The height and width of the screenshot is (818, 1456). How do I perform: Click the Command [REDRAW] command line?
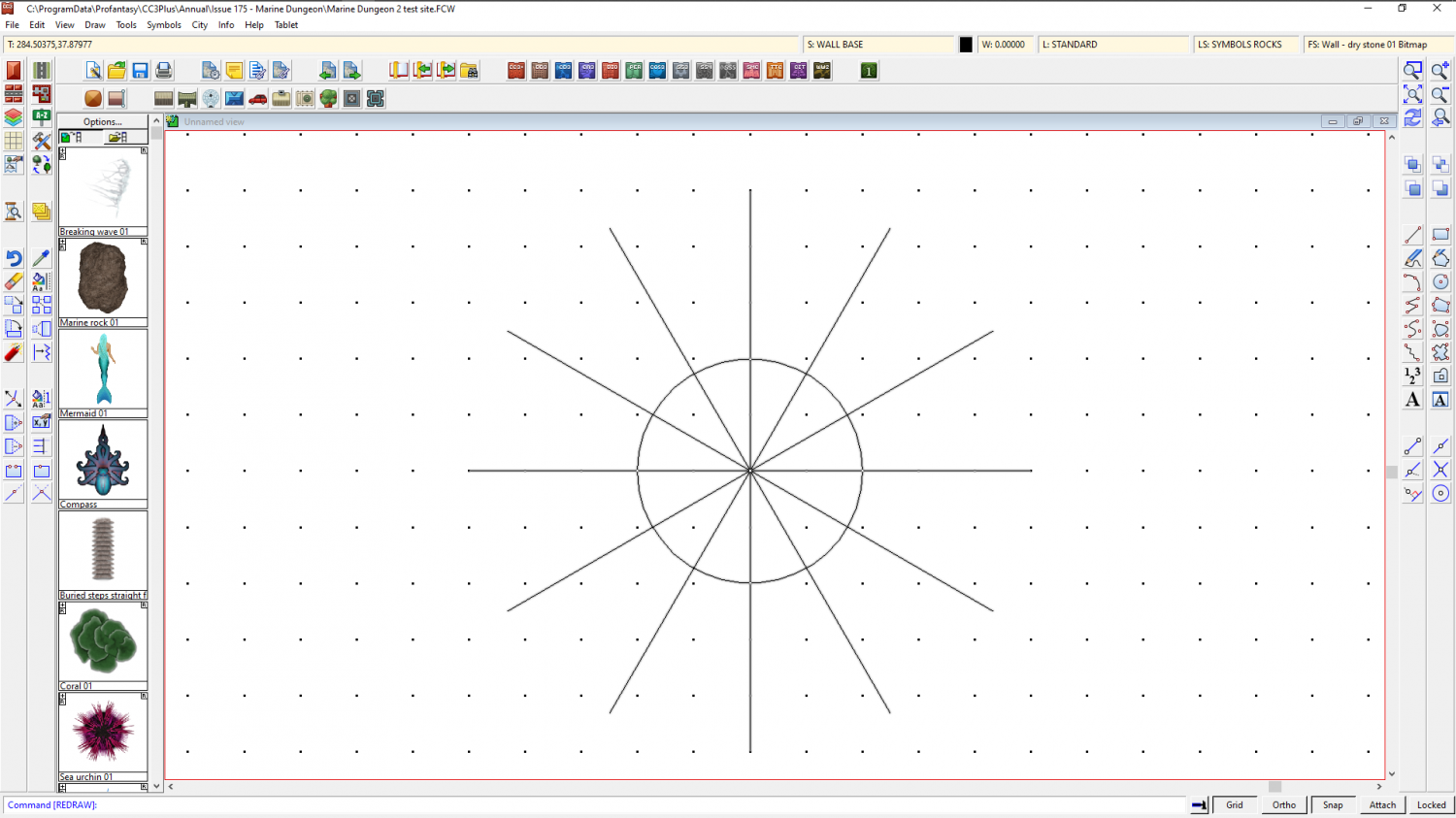[594, 804]
